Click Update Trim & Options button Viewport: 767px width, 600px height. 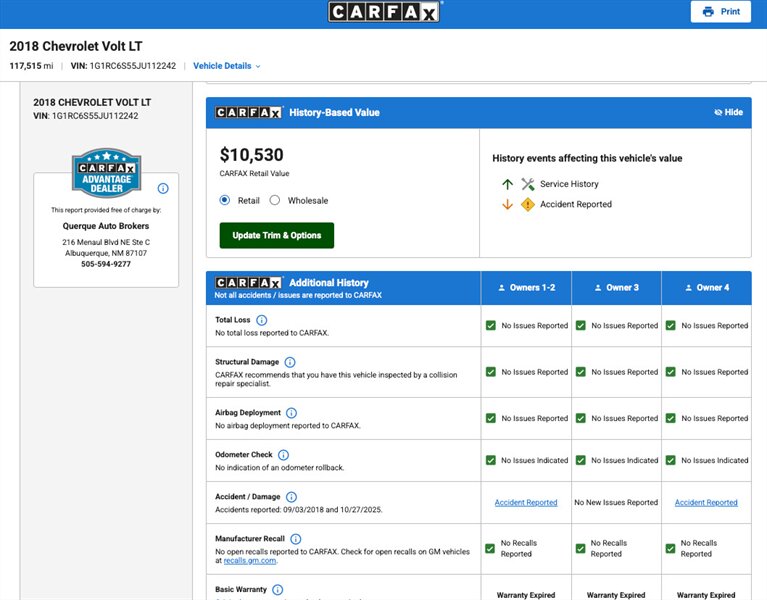[277, 236]
